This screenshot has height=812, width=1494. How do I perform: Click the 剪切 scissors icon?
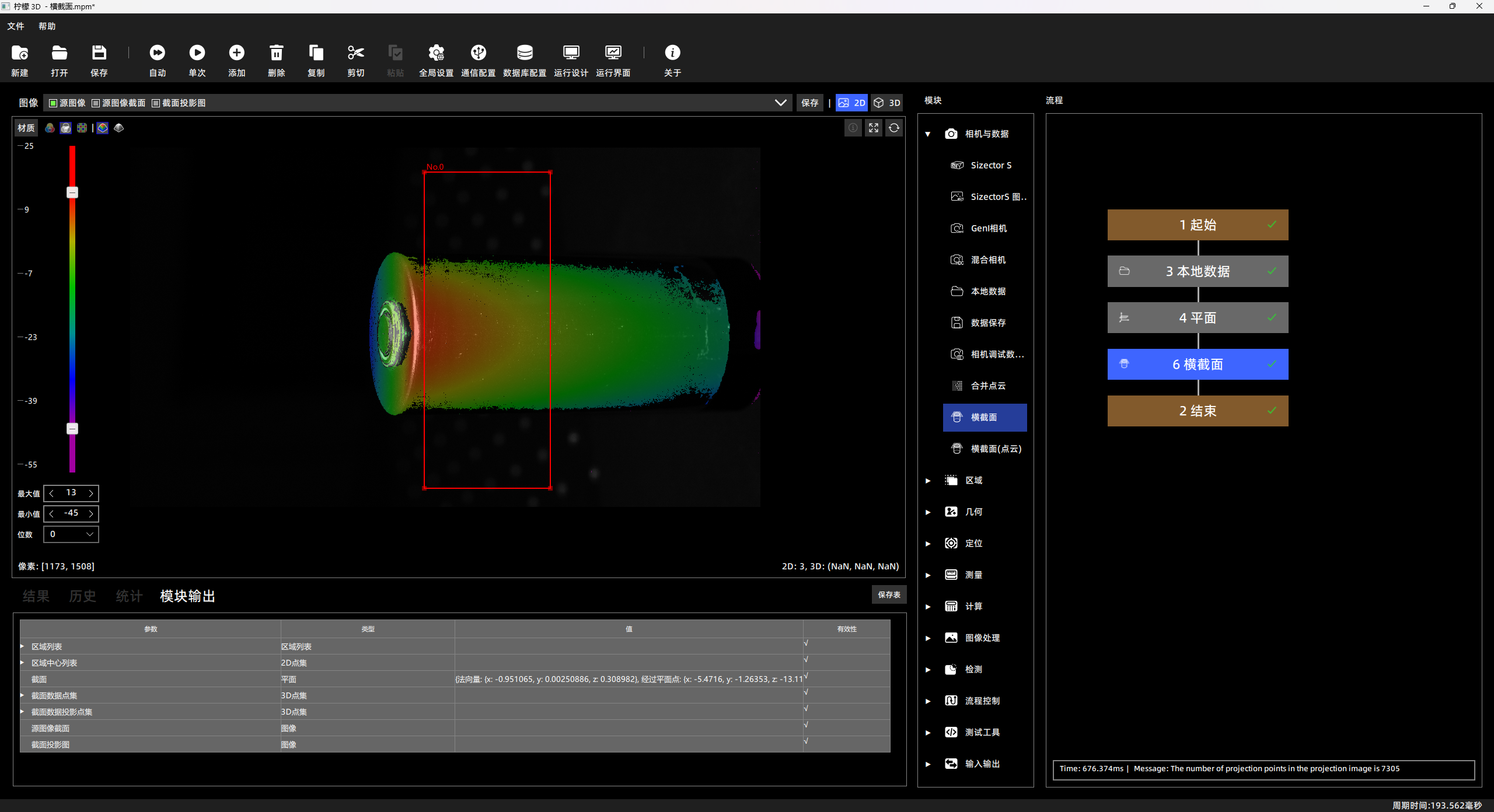[x=356, y=53]
